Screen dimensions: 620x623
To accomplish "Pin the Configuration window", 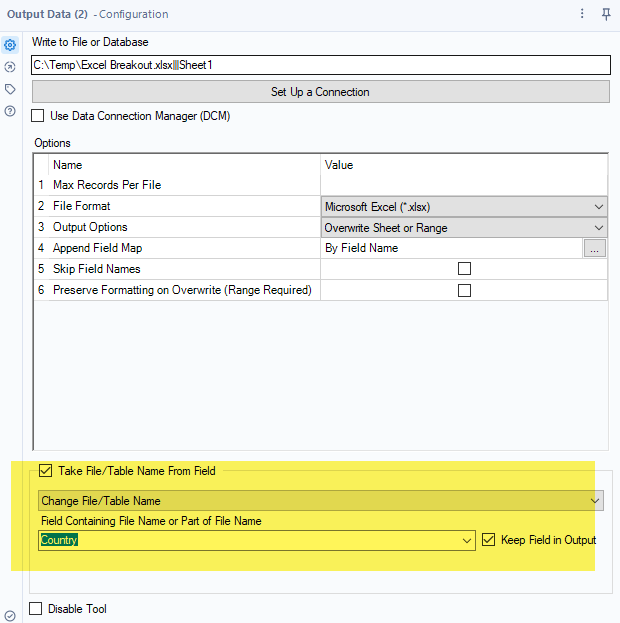I will pyautogui.click(x=606, y=14).
